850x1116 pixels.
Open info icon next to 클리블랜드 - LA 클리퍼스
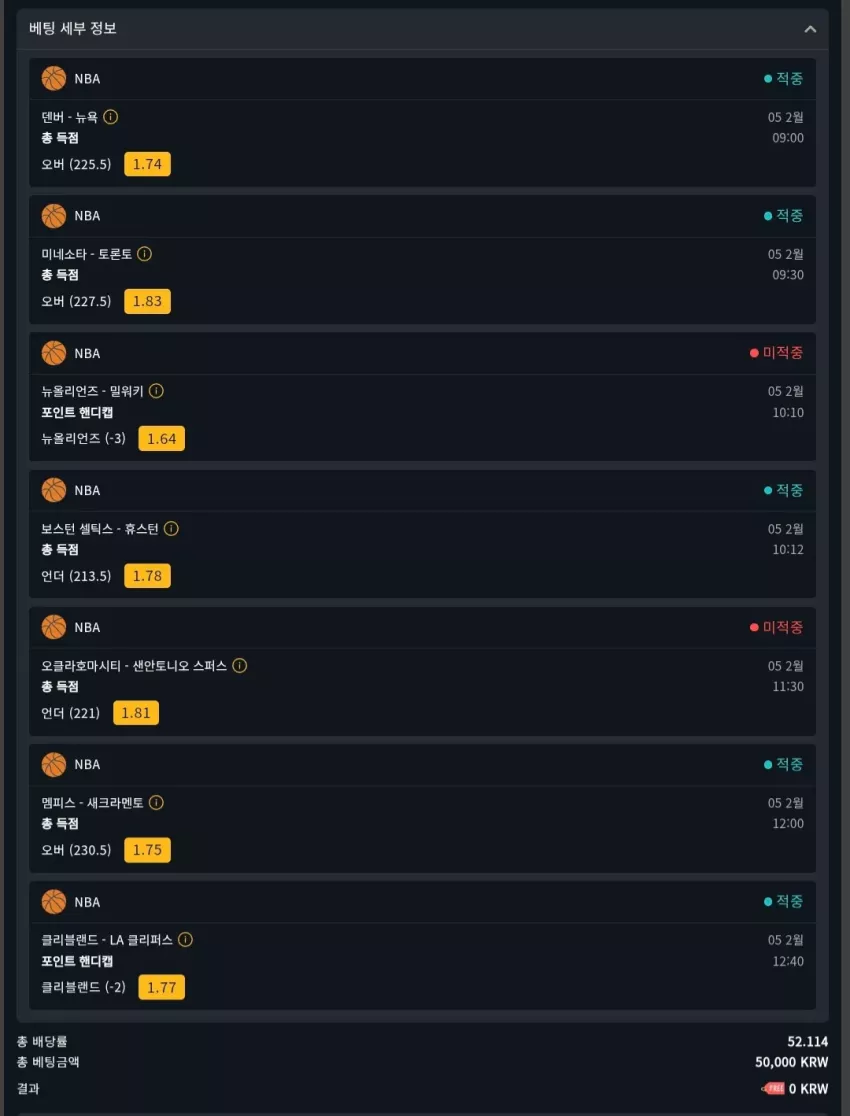click(x=185, y=939)
